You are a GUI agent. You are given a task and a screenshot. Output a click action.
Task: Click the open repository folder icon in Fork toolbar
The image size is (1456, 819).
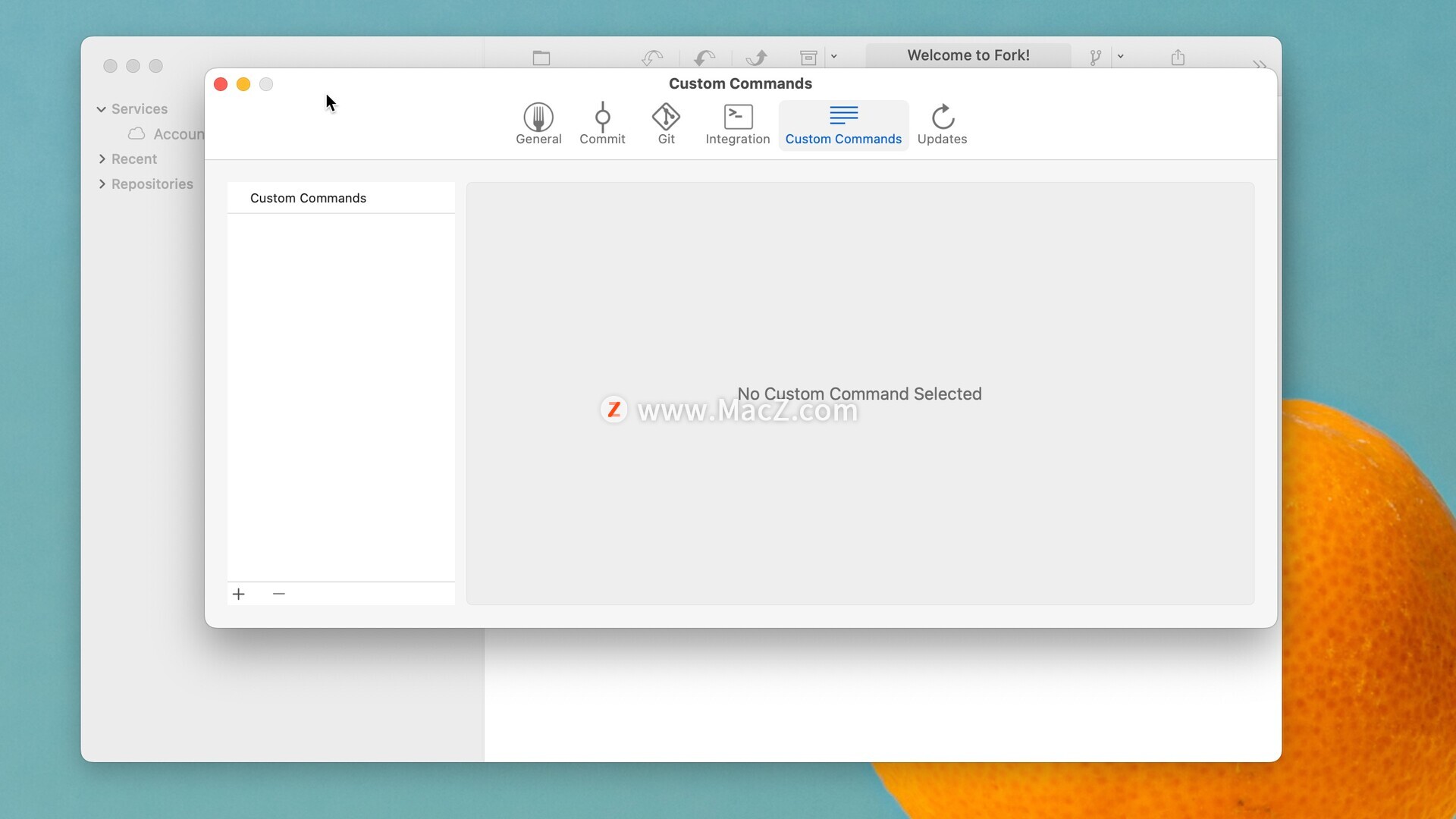click(x=541, y=58)
